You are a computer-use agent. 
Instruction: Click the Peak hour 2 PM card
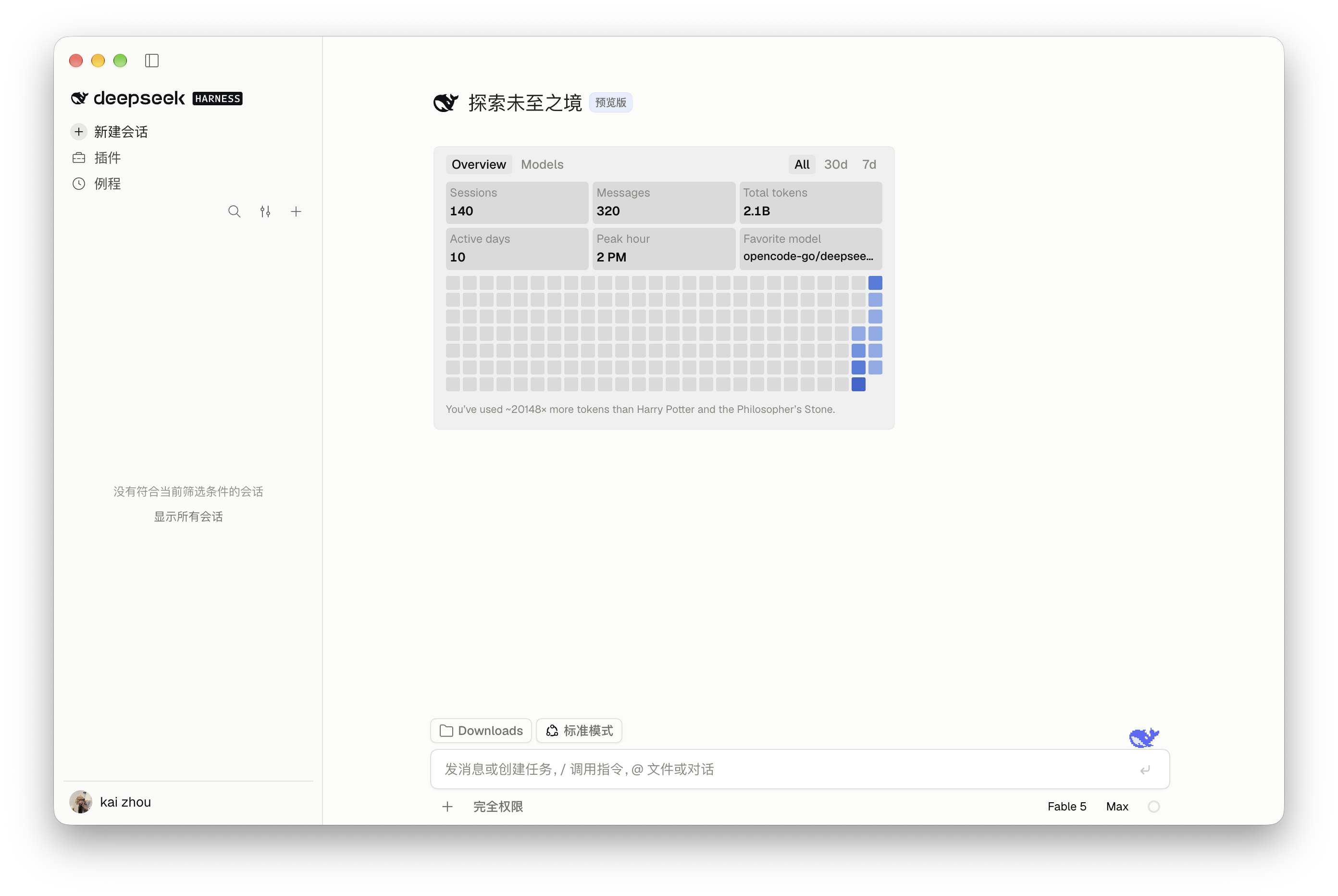663,249
